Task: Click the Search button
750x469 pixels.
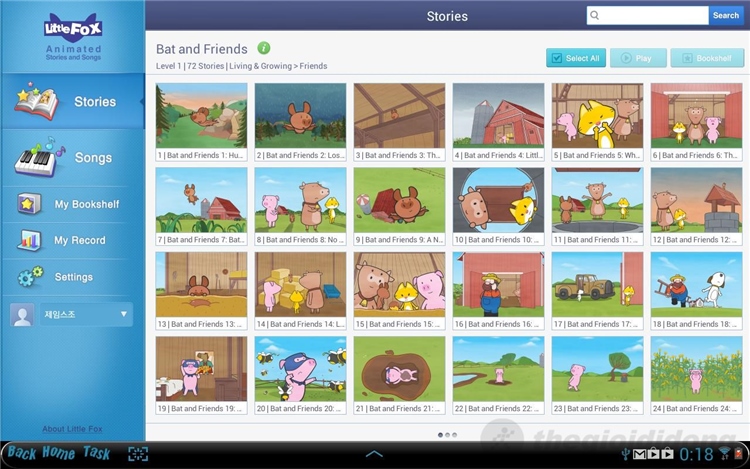Action: pyautogui.click(x=726, y=15)
